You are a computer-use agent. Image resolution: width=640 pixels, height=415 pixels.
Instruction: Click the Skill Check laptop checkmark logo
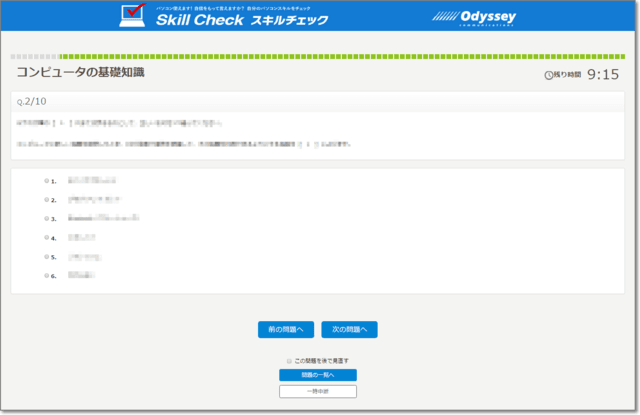point(133,15)
